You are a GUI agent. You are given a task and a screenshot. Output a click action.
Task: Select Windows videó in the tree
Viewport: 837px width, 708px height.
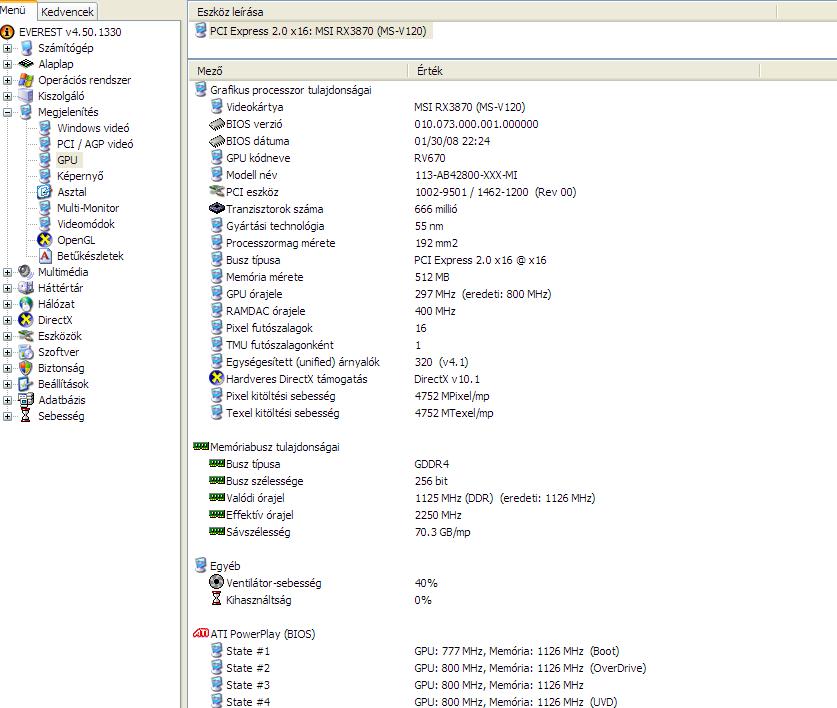[x=93, y=128]
